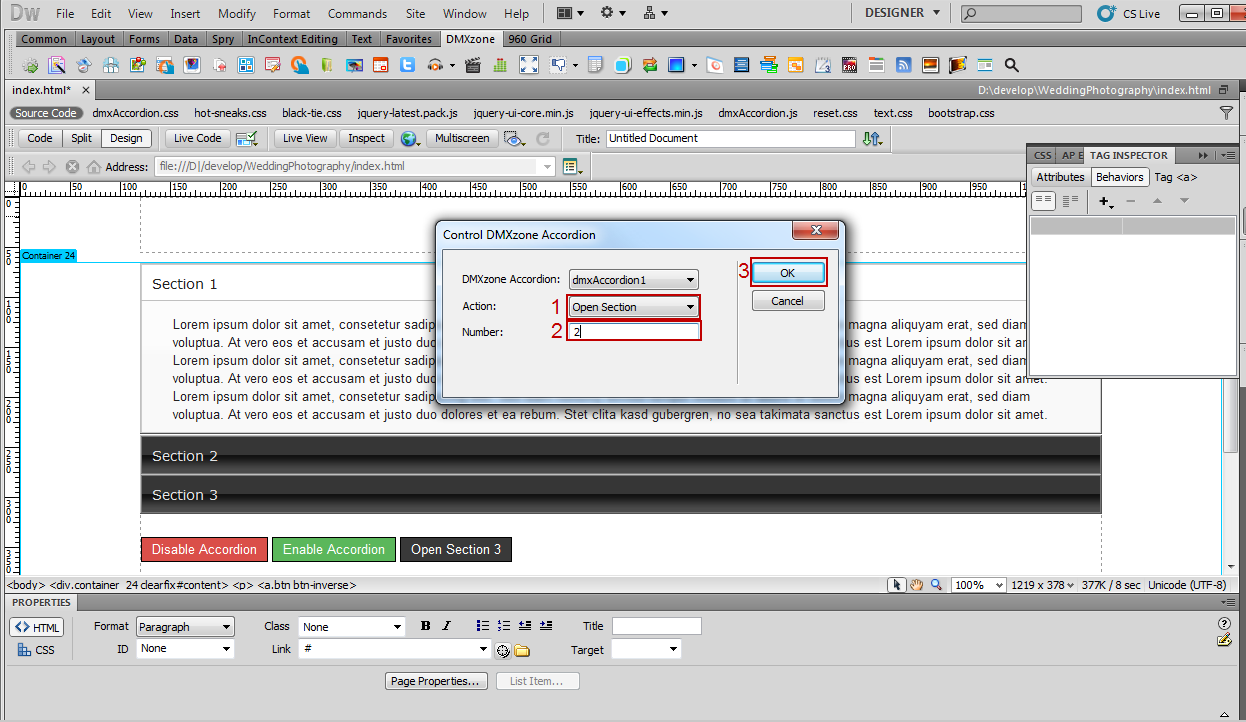Click the magnifying glass icon in Insert toolbar
The width and height of the screenshot is (1246, 722).
pos(1011,65)
